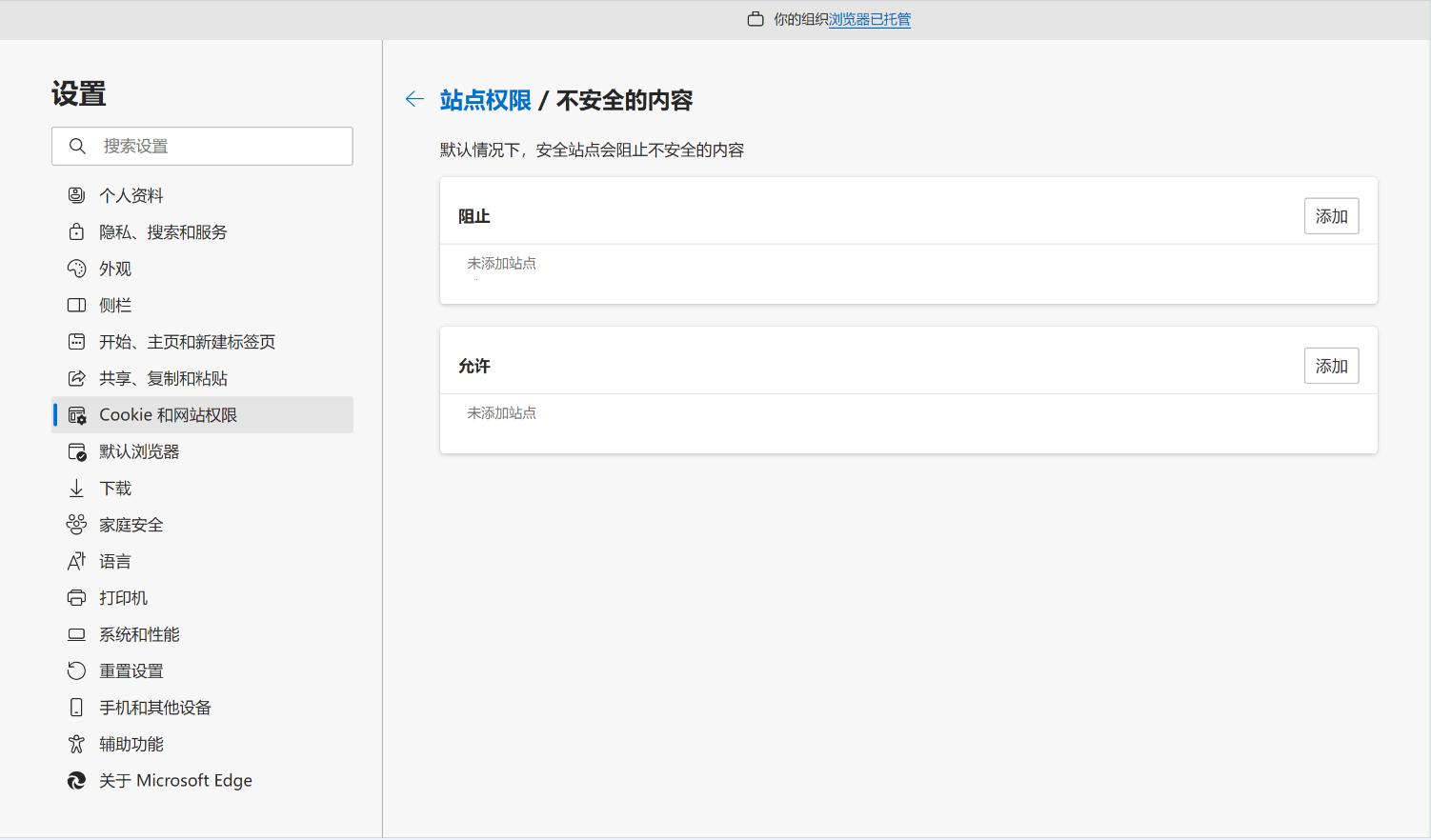Click the 侧栏 sidebar icon

(76, 305)
